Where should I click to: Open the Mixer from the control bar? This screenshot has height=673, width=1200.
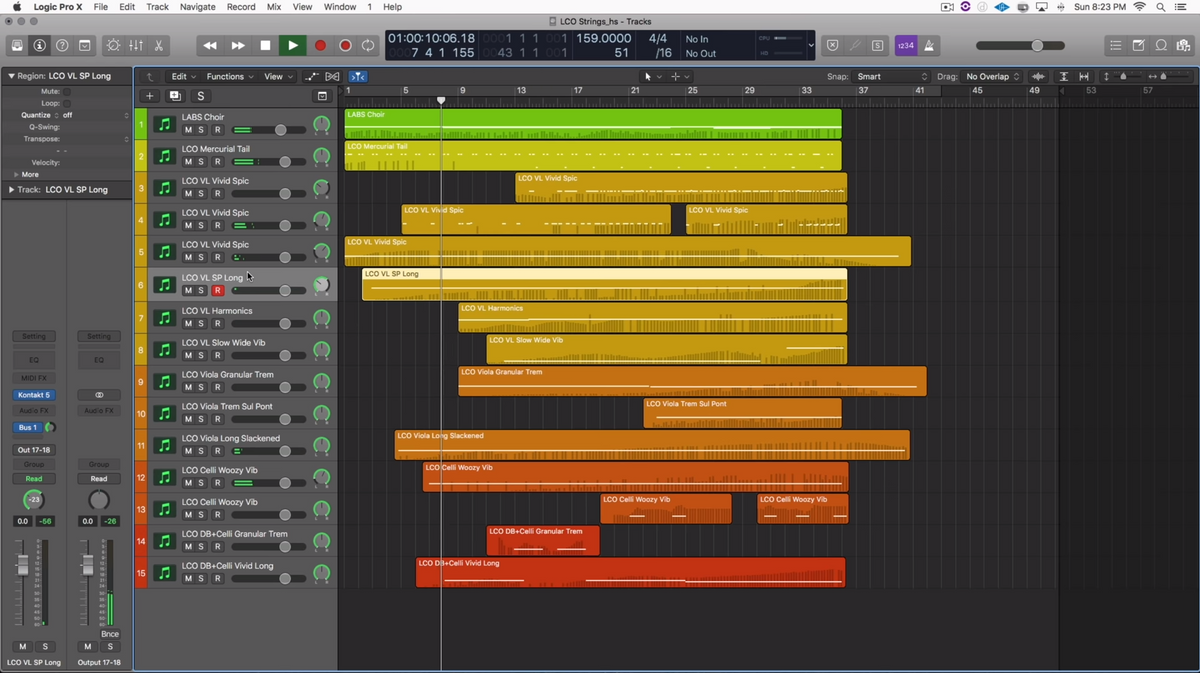(135, 46)
